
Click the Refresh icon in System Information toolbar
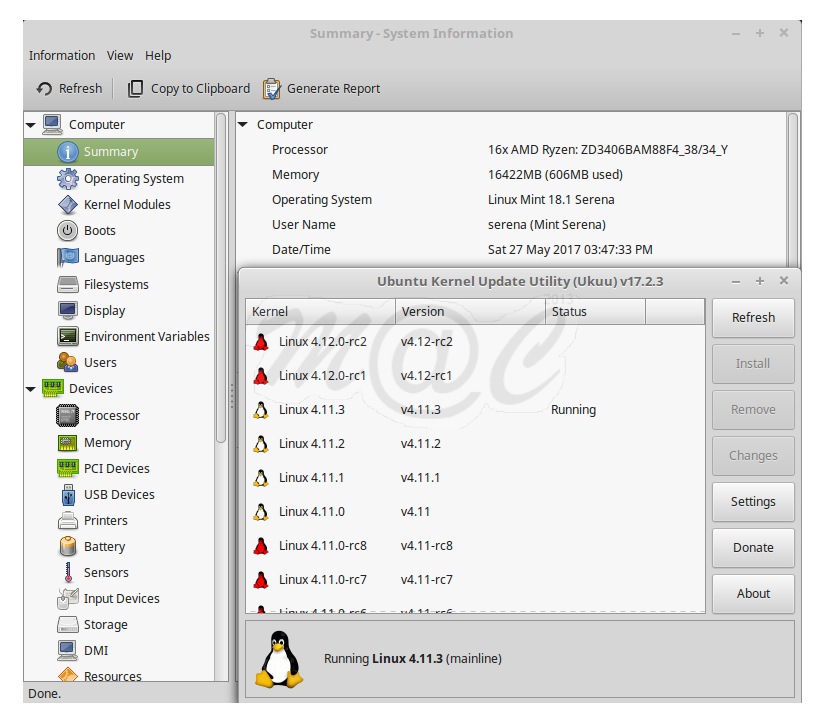[x=44, y=89]
